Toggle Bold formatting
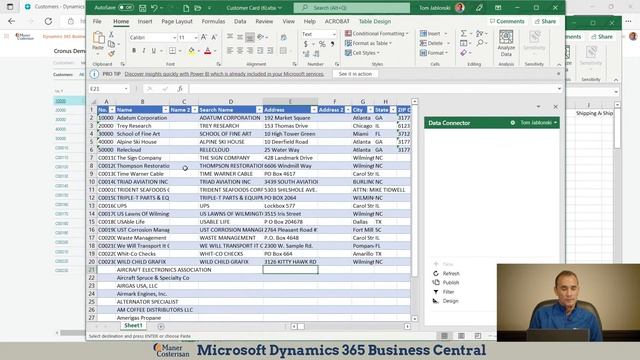The width and height of the screenshot is (640, 360). [134, 51]
